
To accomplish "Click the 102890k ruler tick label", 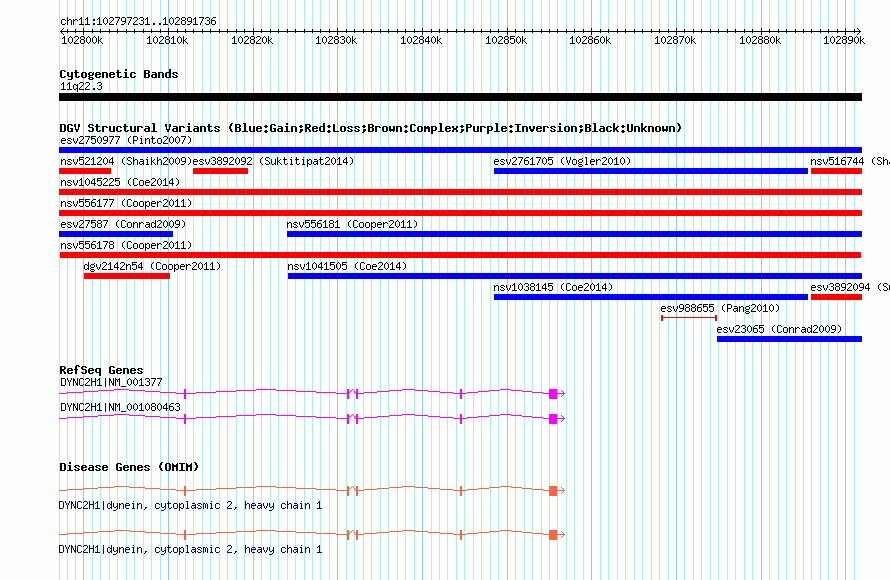I will tap(844, 40).
